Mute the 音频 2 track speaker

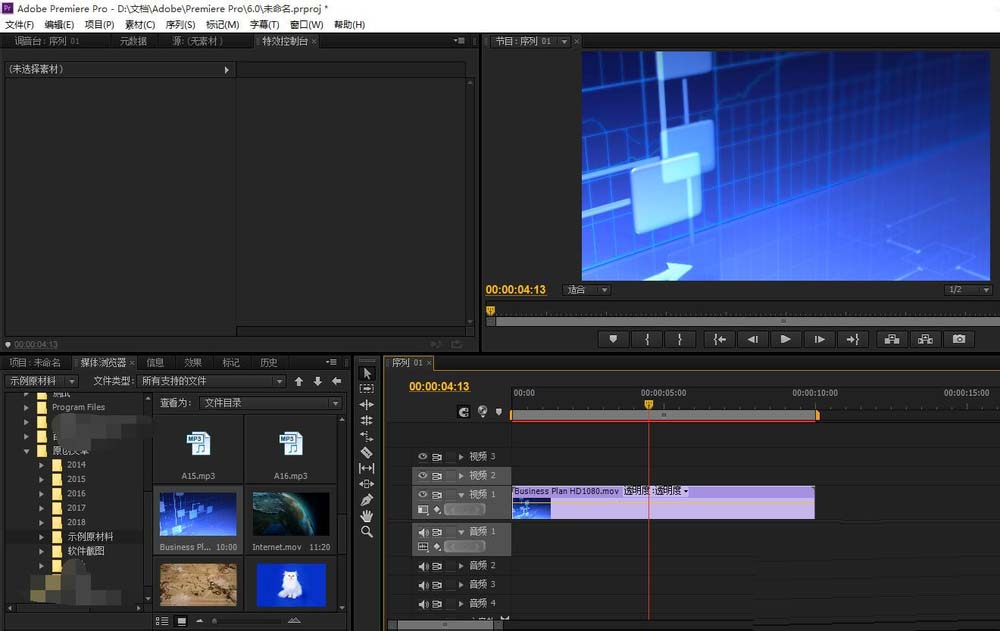click(422, 566)
